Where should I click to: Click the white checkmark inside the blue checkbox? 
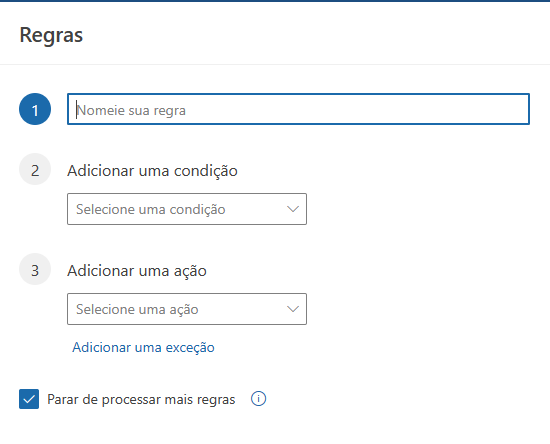(29, 399)
